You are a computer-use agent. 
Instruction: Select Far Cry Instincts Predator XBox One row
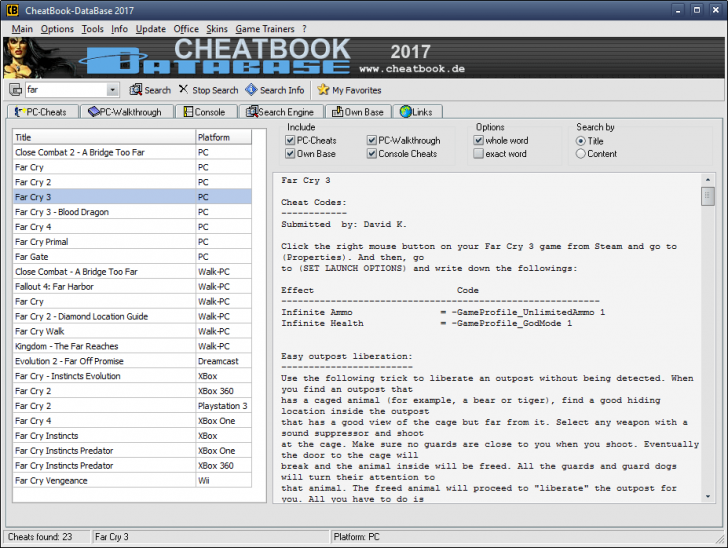[132, 450]
